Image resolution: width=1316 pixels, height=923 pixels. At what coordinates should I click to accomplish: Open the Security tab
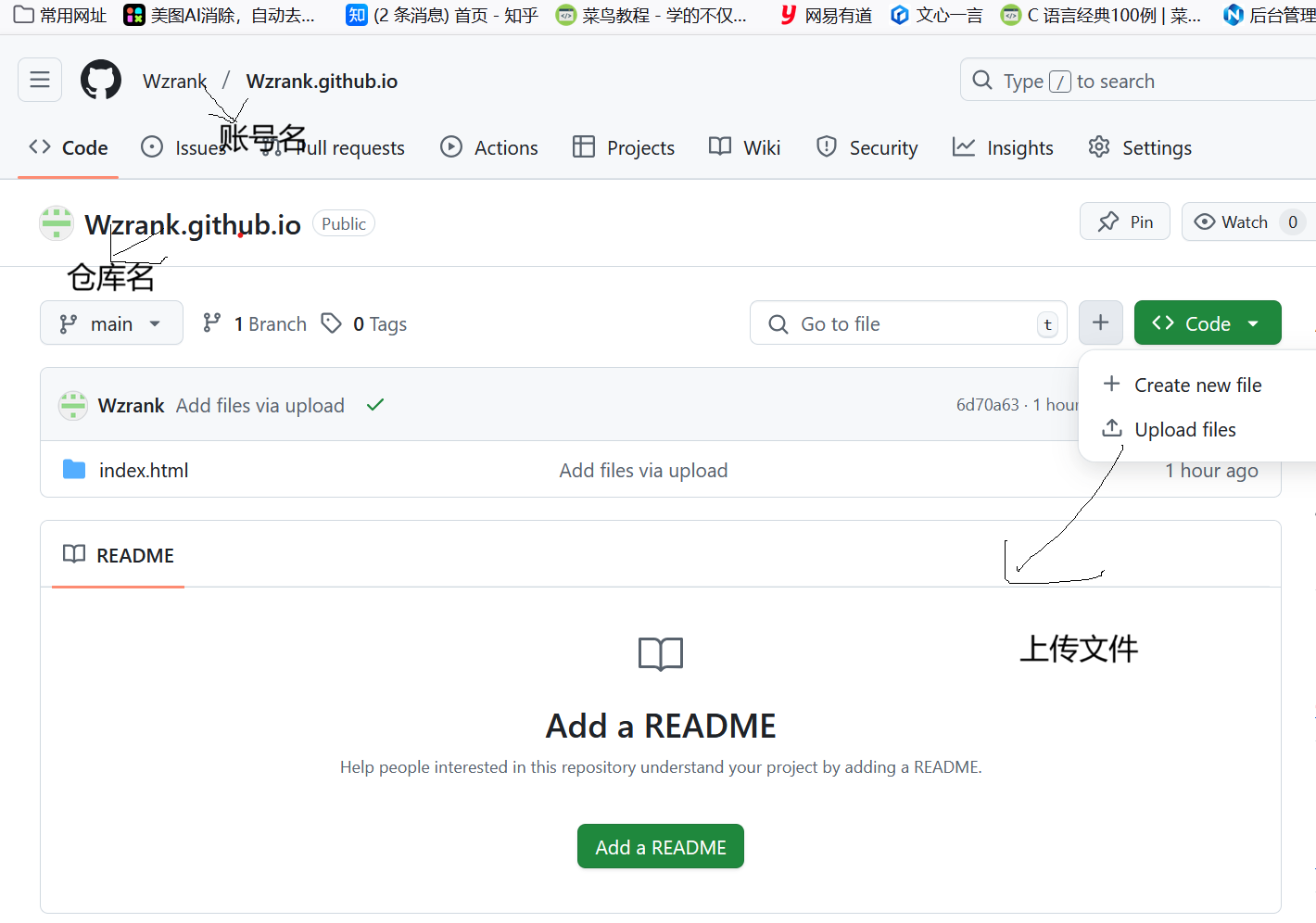pyautogui.click(x=867, y=147)
